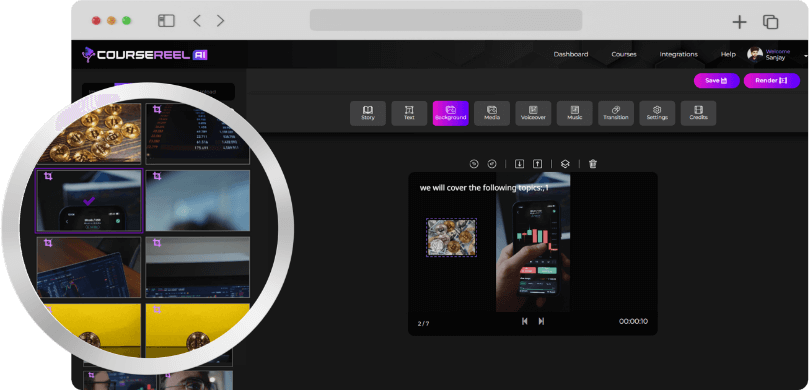
Task: Open the editor Settings tool
Action: [x=657, y=113]
